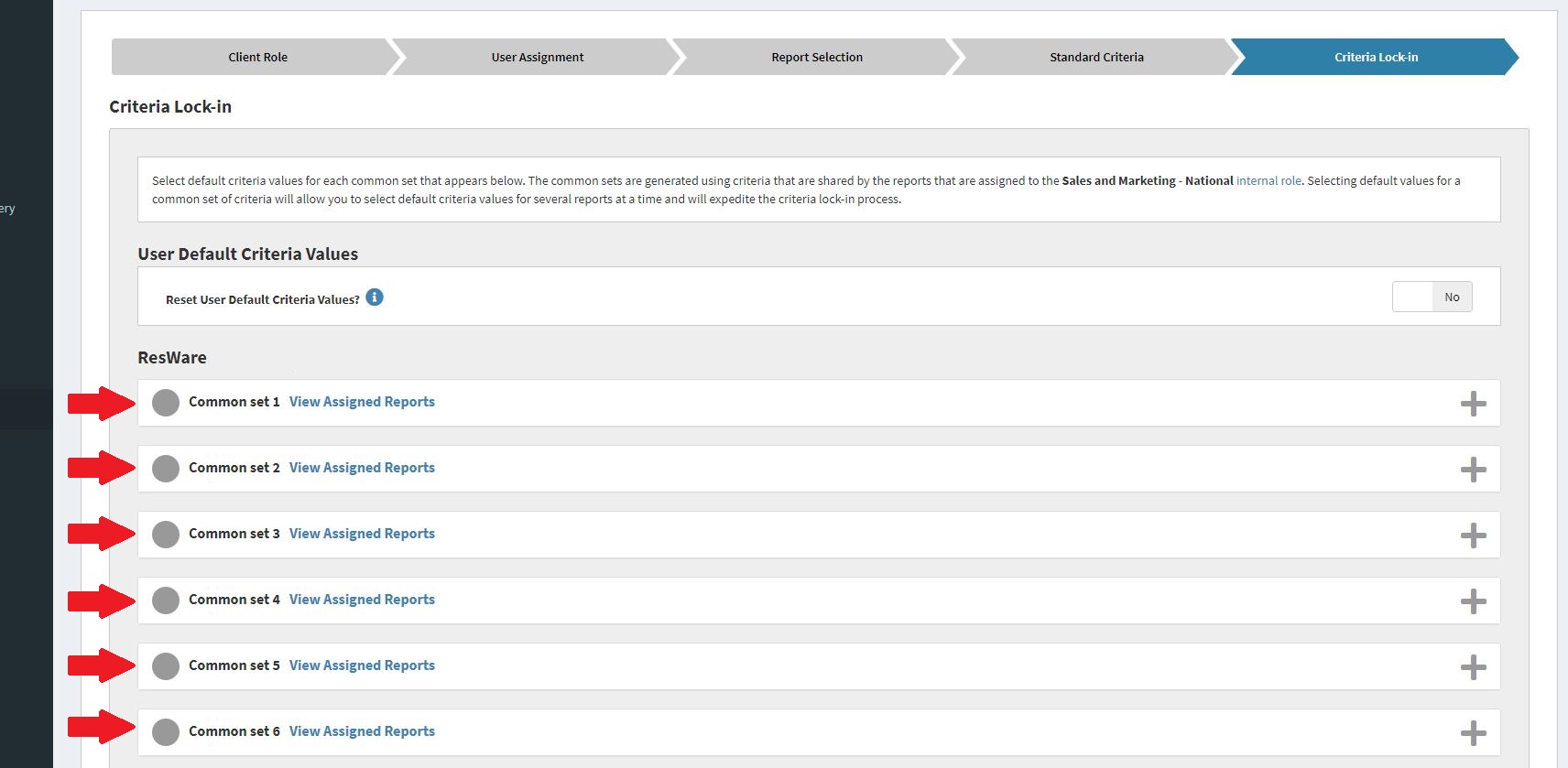View Assigned Reports for Common set 1
Screen dimensions: 1568x768
point(362,402)
